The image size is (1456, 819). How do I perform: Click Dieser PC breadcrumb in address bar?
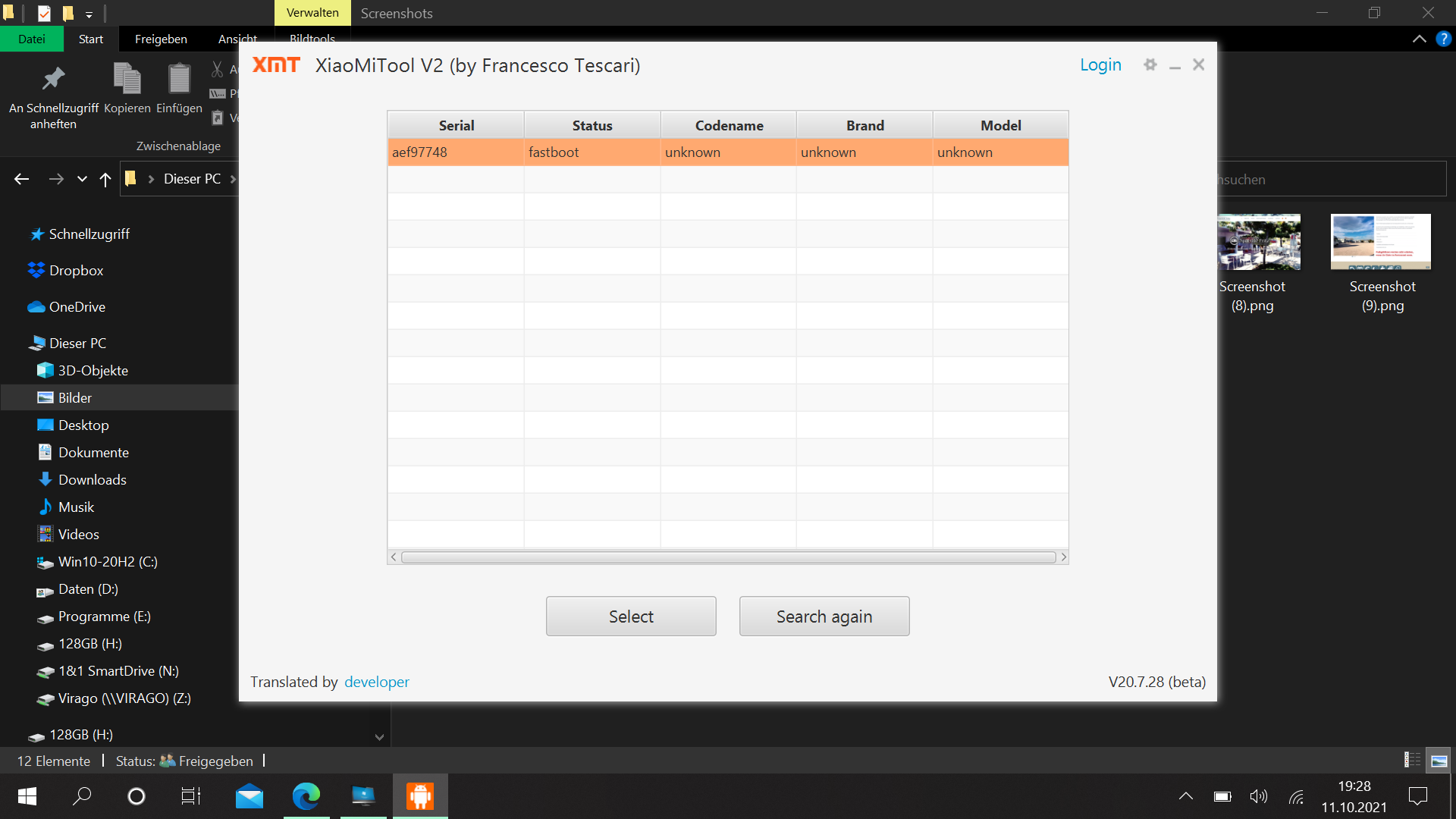[x=192, y=179]
